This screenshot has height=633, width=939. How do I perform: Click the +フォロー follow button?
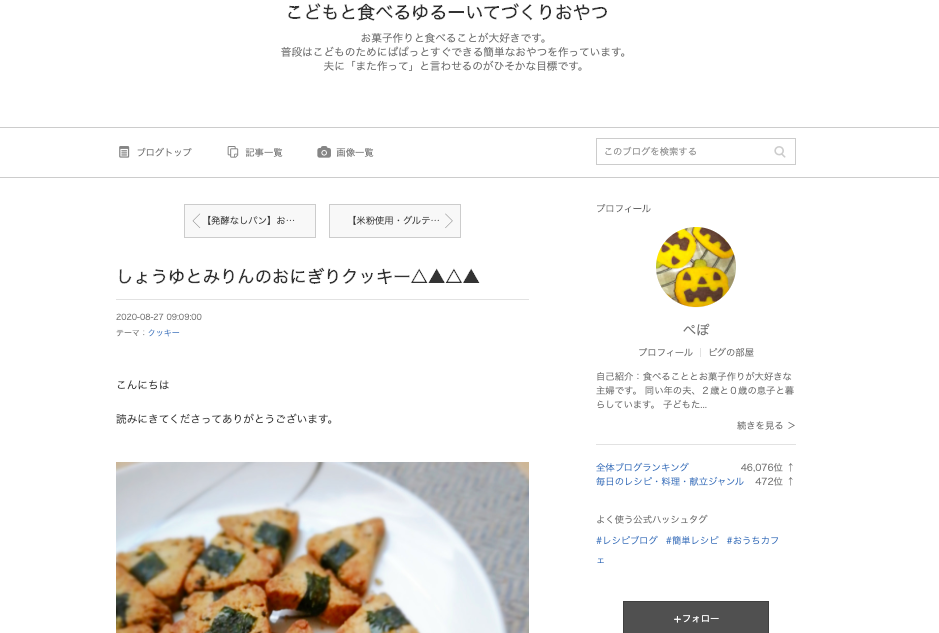click(x=696, y=617)
